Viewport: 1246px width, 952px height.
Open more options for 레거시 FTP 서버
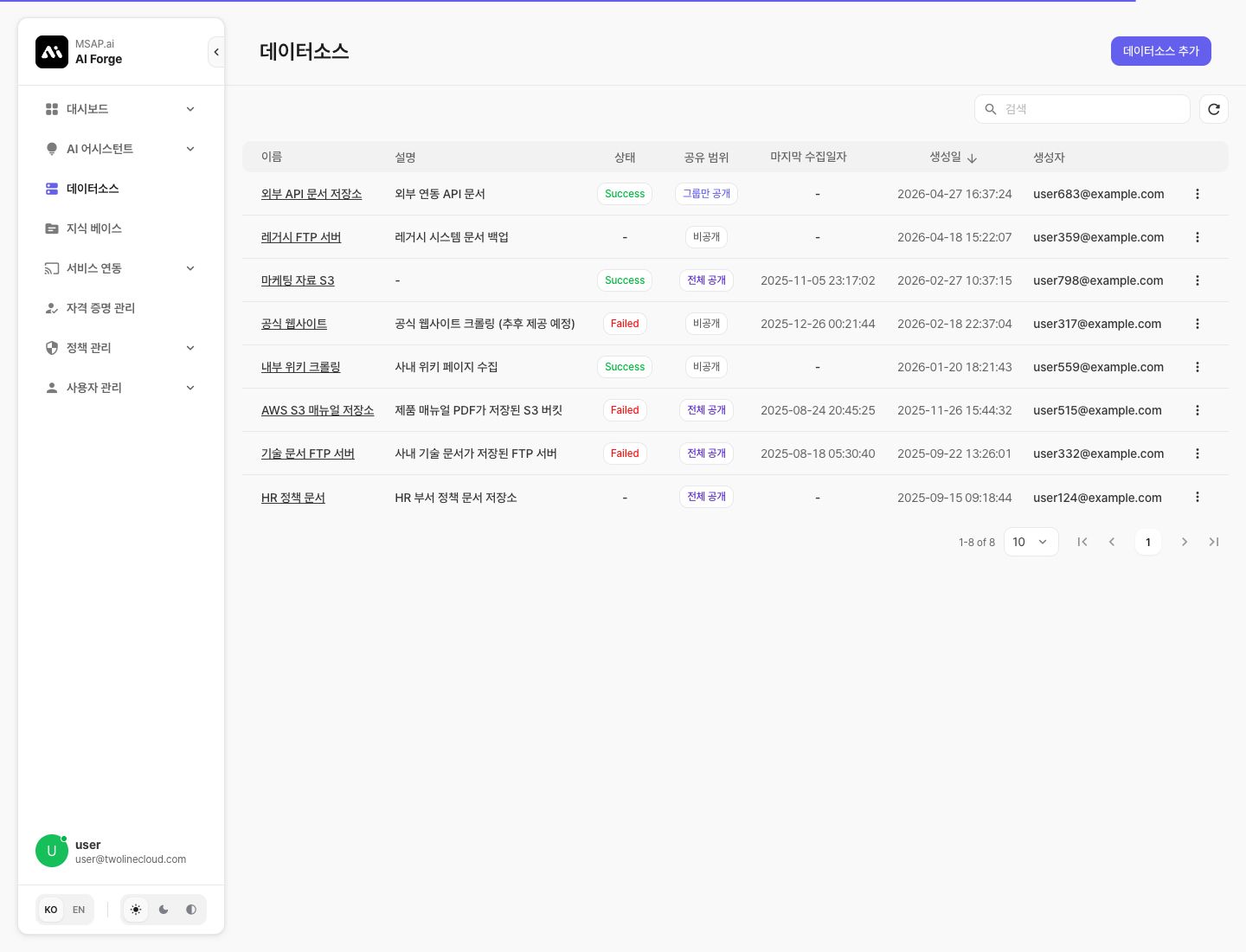(x=1198, y=237)
